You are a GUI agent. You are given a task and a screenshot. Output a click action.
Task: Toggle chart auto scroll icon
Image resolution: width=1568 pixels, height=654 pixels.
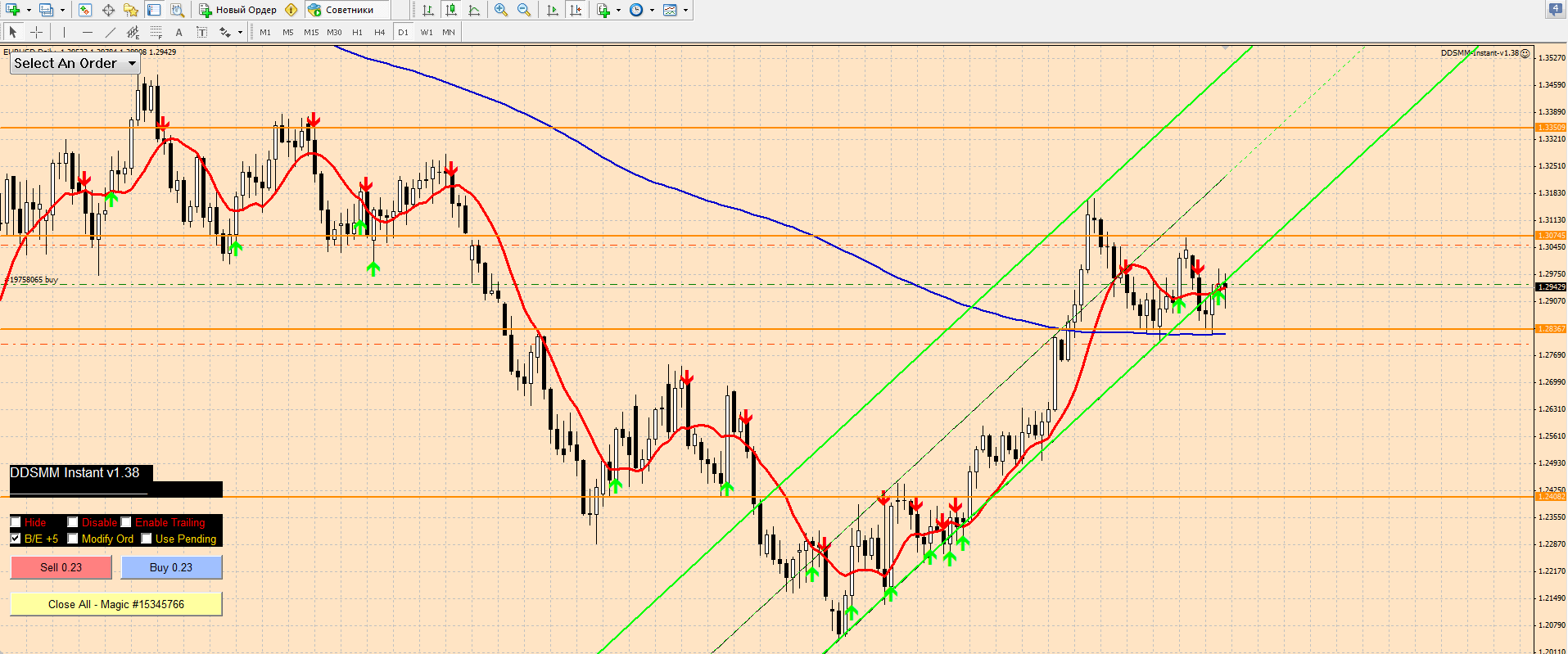(x=553, y=10)
